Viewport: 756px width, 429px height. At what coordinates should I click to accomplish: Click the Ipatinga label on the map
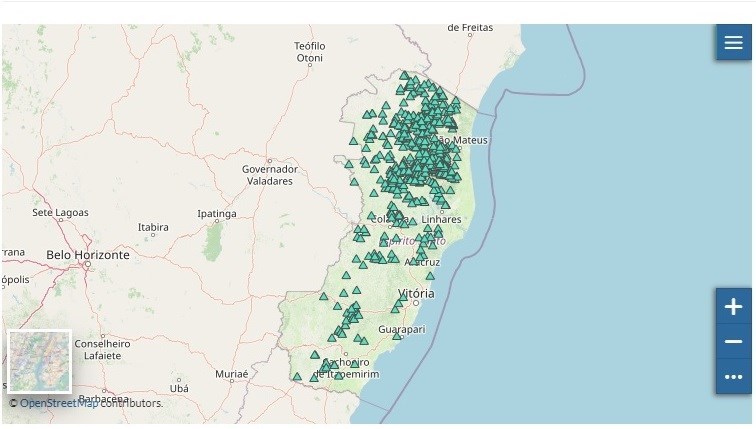(x=216, y=214)
